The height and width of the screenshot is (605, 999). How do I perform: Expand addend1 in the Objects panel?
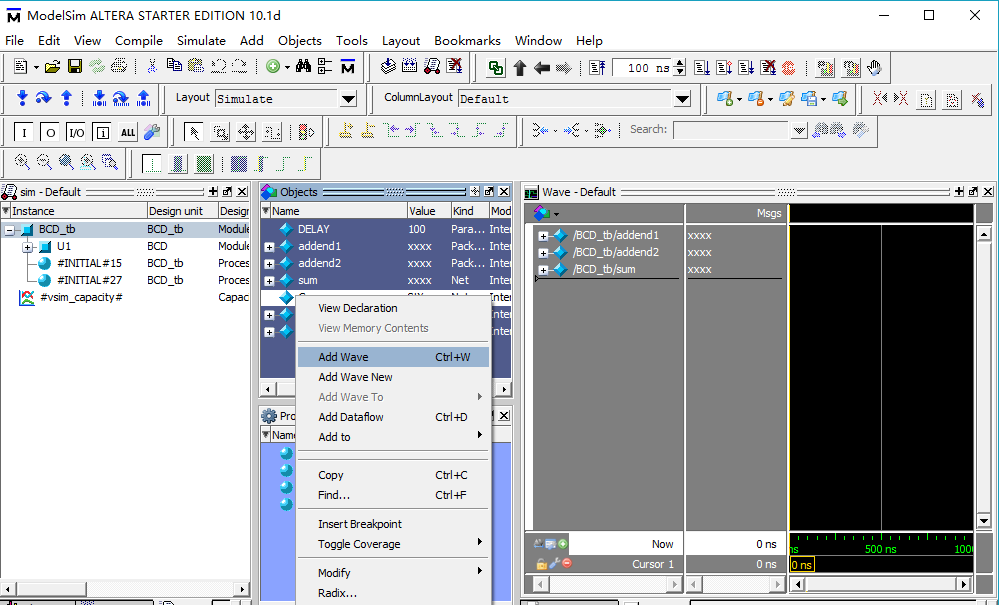(x=270, y=247)
